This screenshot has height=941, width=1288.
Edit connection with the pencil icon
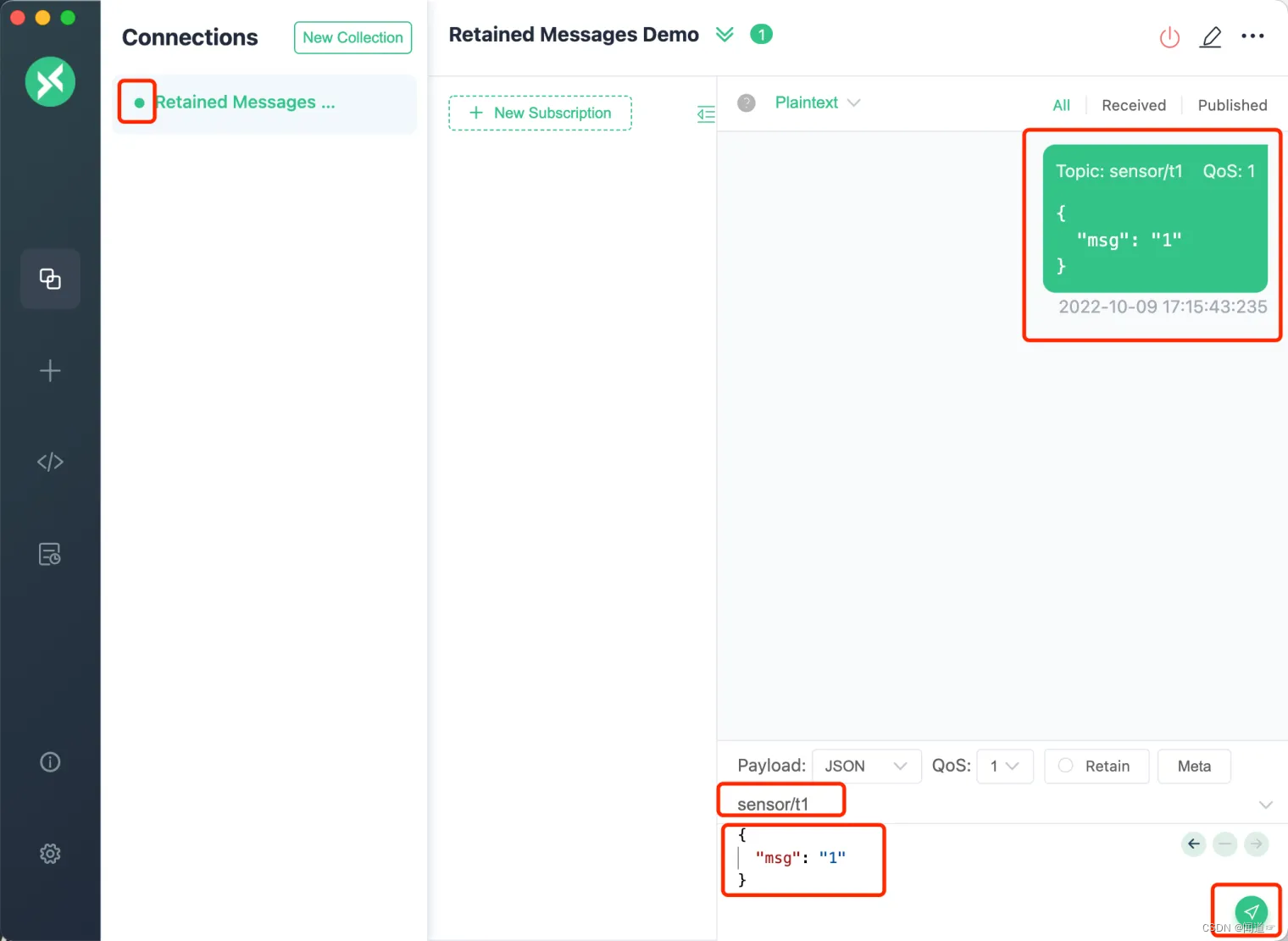(x=1211, y=37)
